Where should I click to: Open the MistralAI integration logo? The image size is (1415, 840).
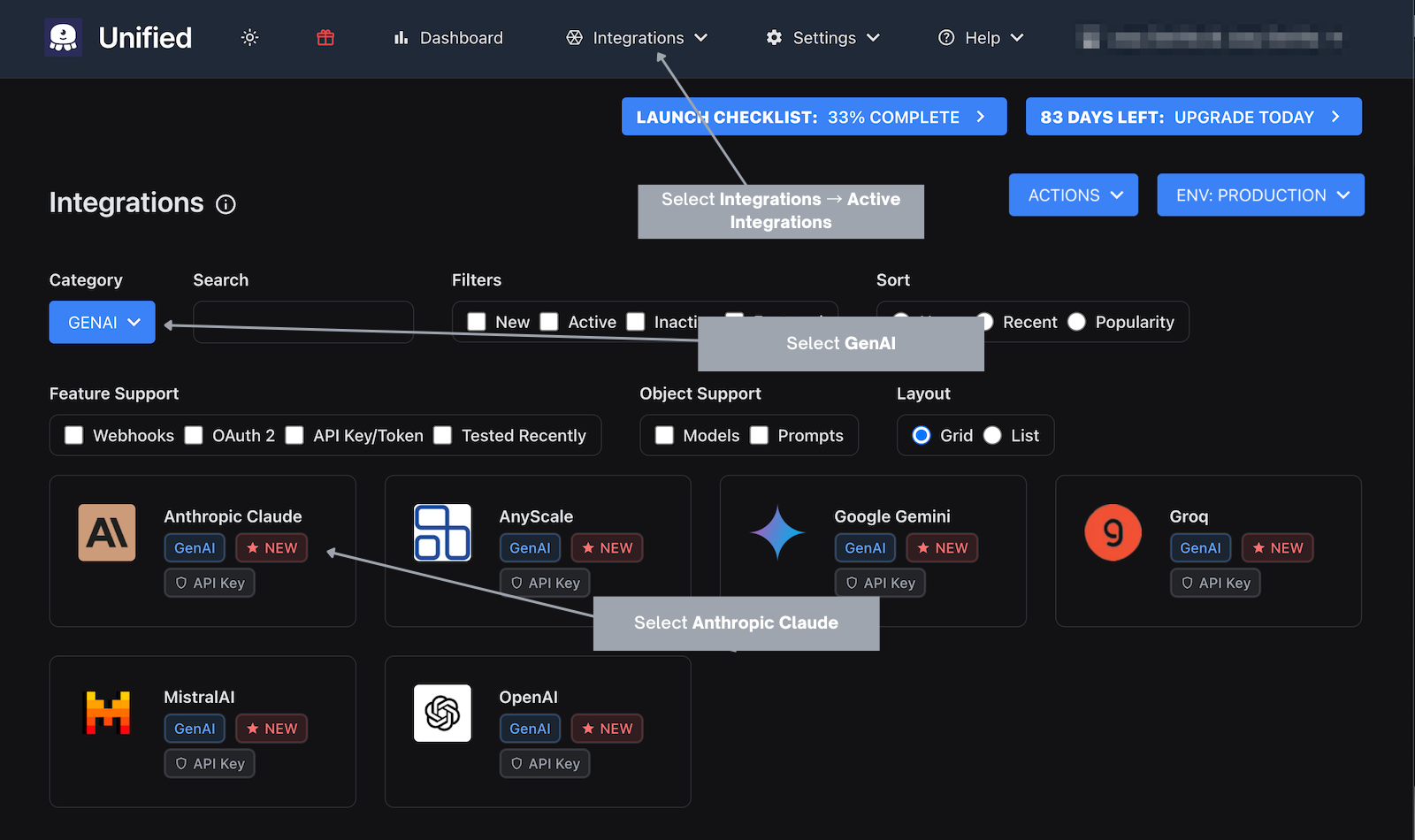pyautogui.click(x=106, y=713)
